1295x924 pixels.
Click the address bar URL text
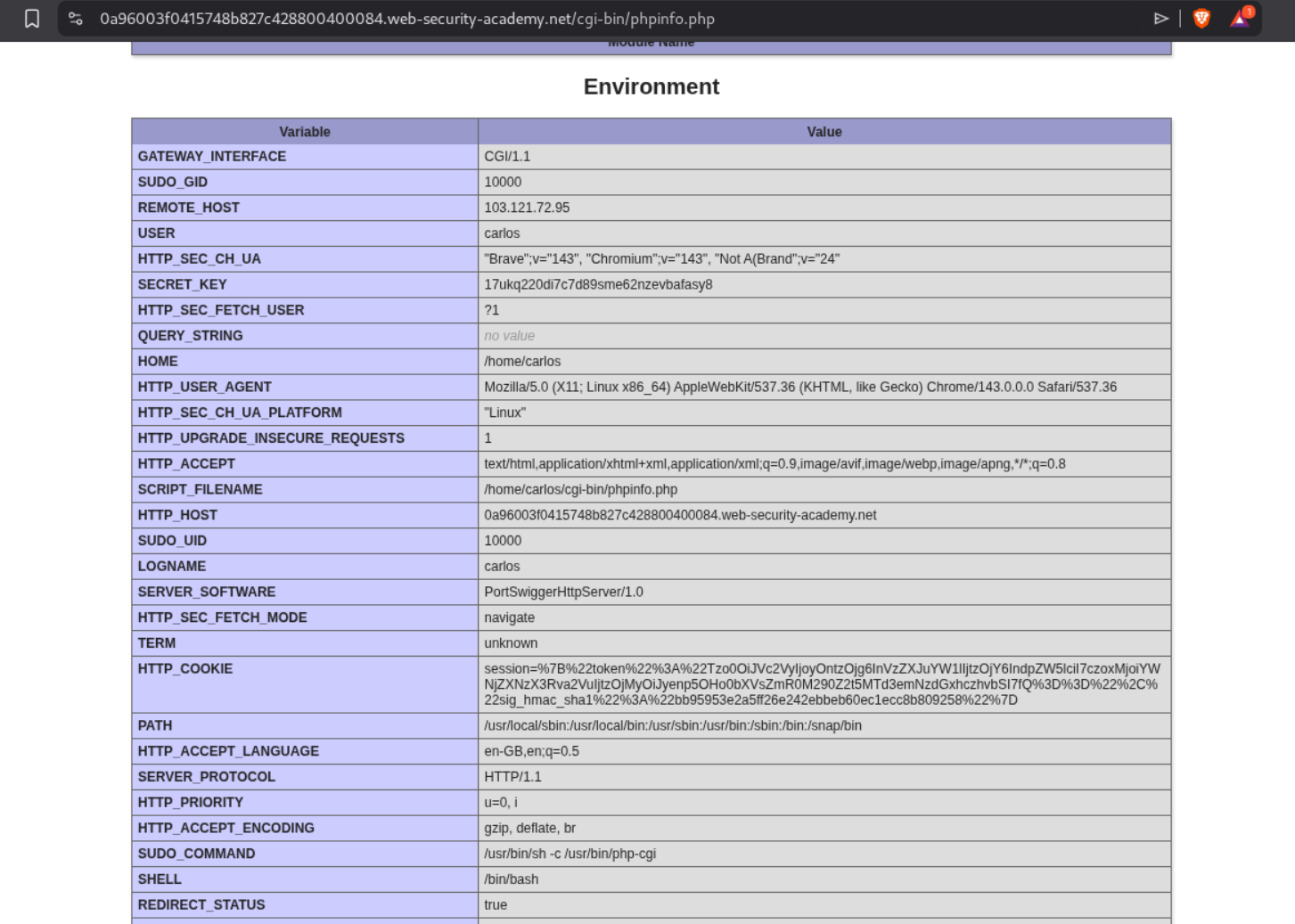click(406, 19)
